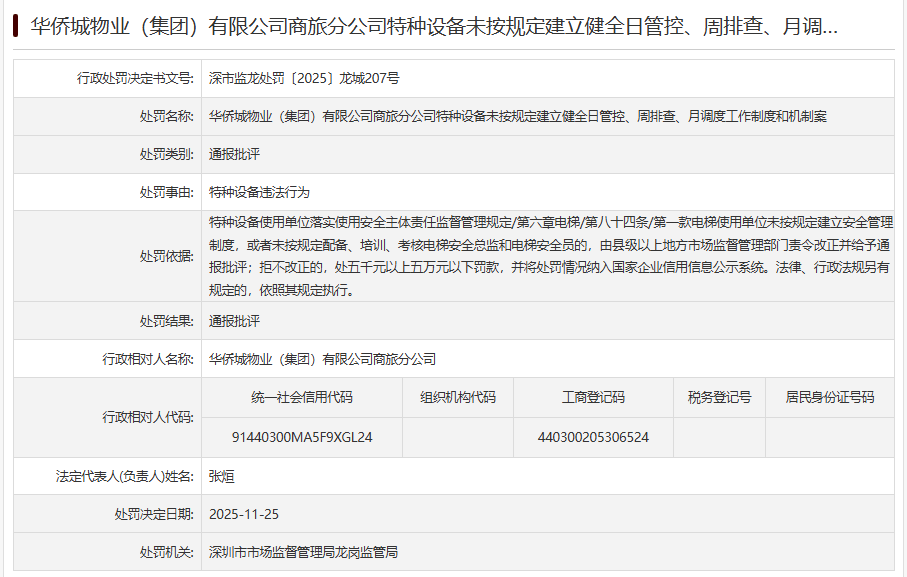The height and width of the screenshot is (577, 907).
Task: Select the legal representative name 张烜
Action: click(221, 476)
